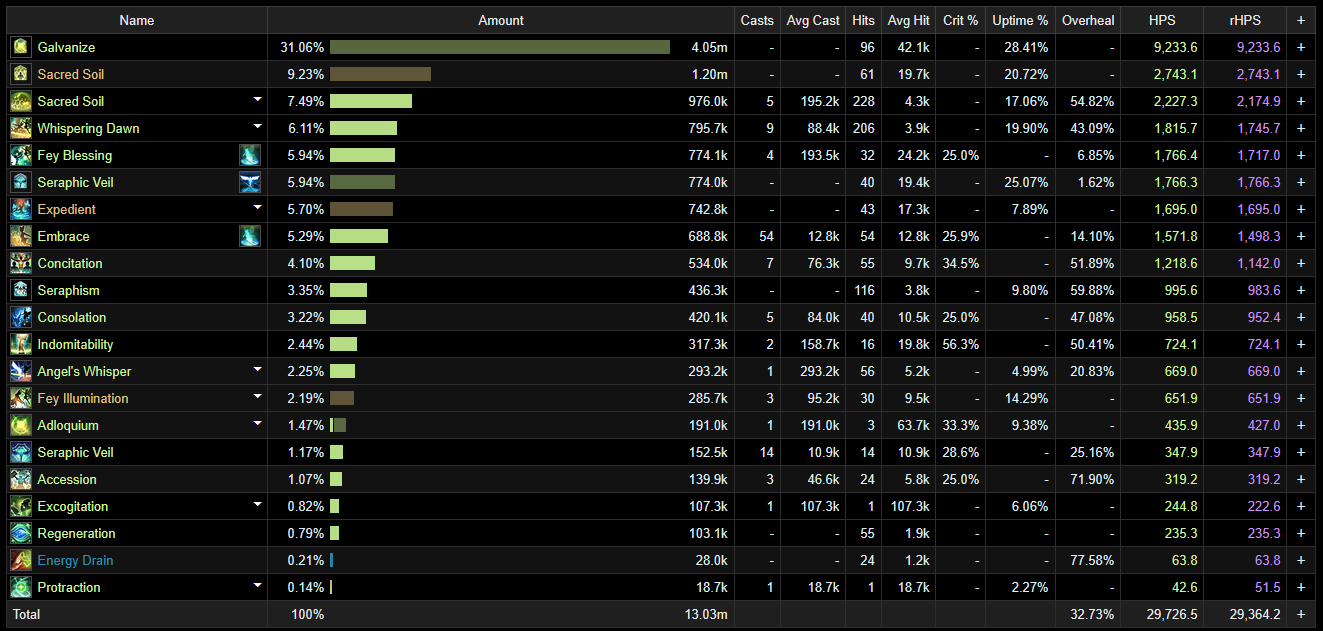Click the Total amount value 13.03m
The image size is (1323, 631).
pos(707,614)
